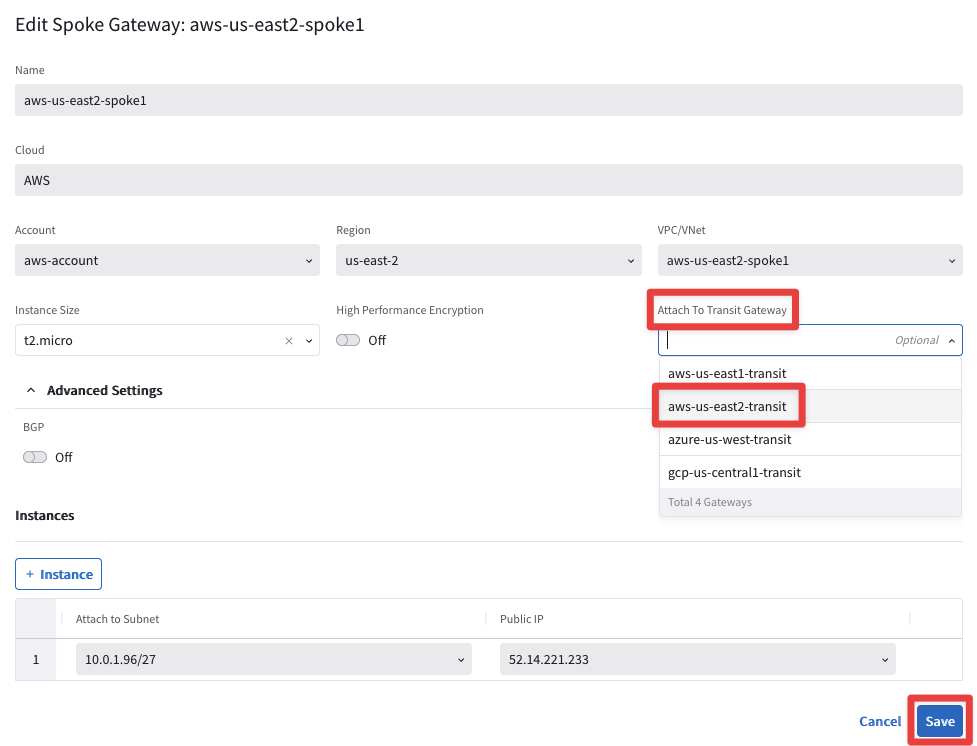Click the Save button

[939, 721]
